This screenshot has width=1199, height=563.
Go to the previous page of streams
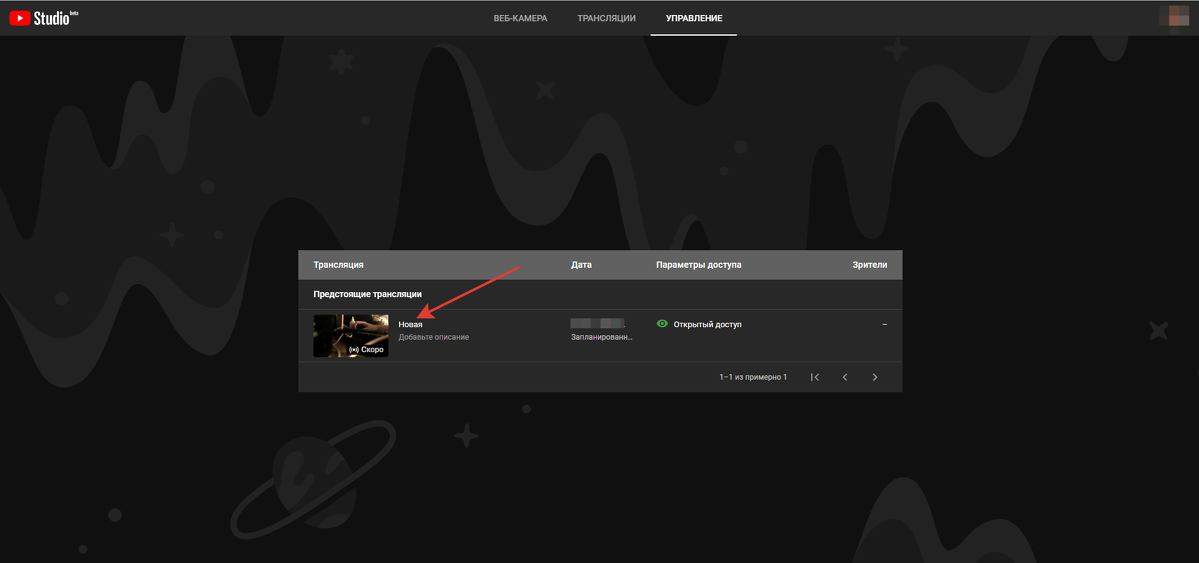(845, 377)
